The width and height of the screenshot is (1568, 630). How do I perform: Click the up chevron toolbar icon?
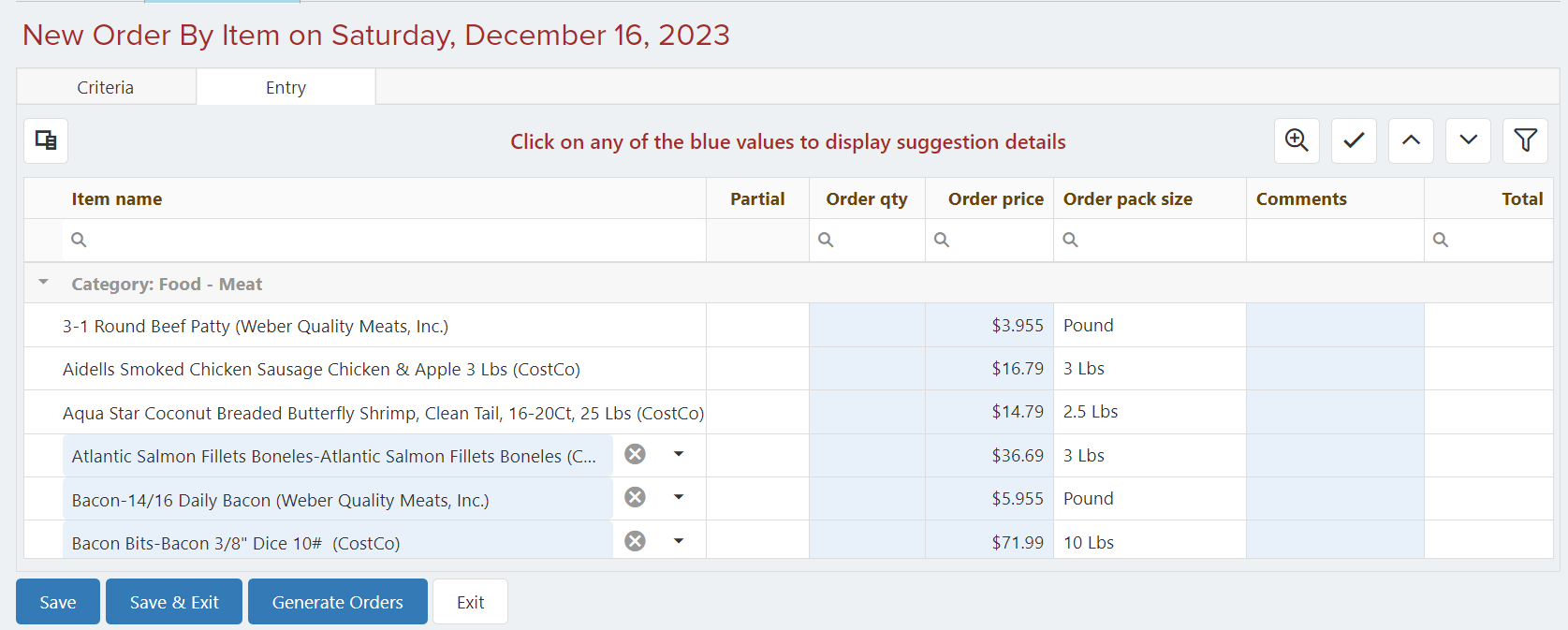1411,141
